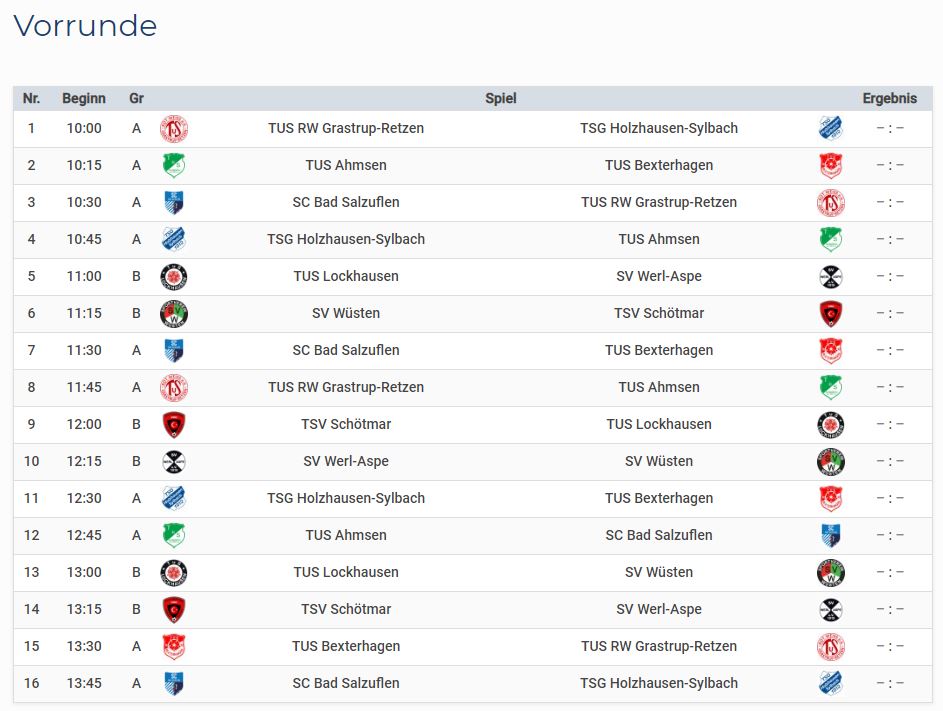Click TUS Bexterhagen logo in match 15
943x711 pixels.
174,646
